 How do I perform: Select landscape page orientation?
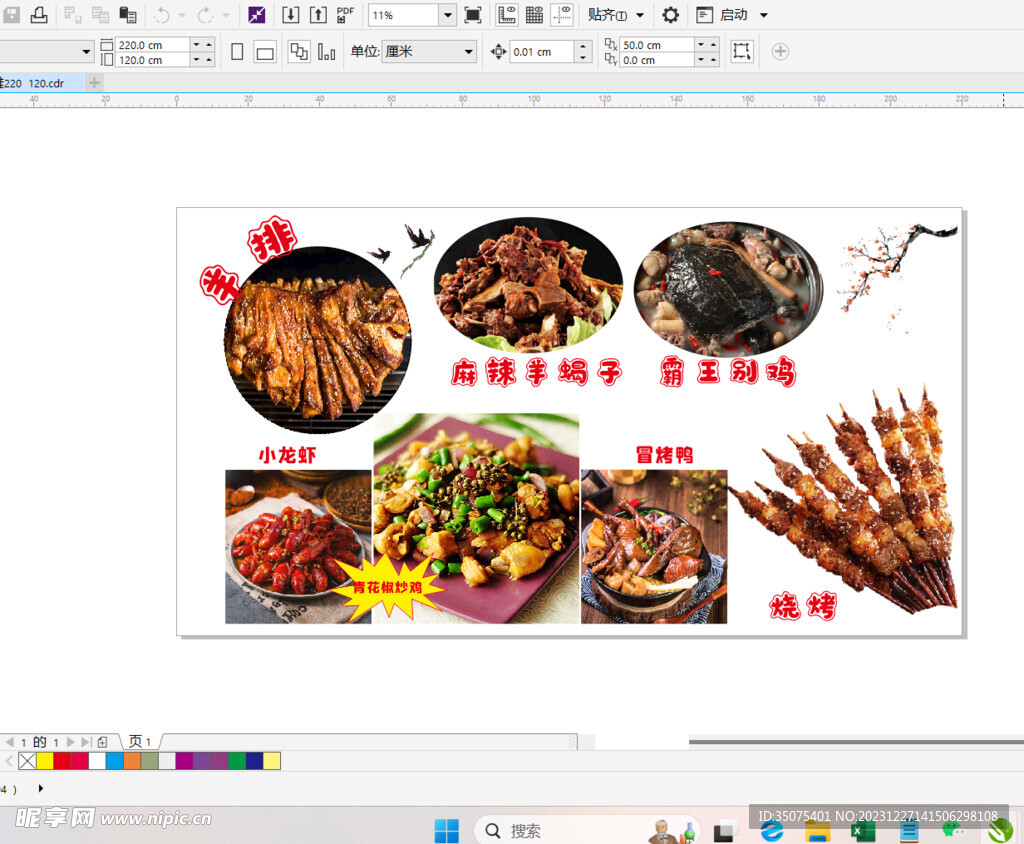[265, 52]
